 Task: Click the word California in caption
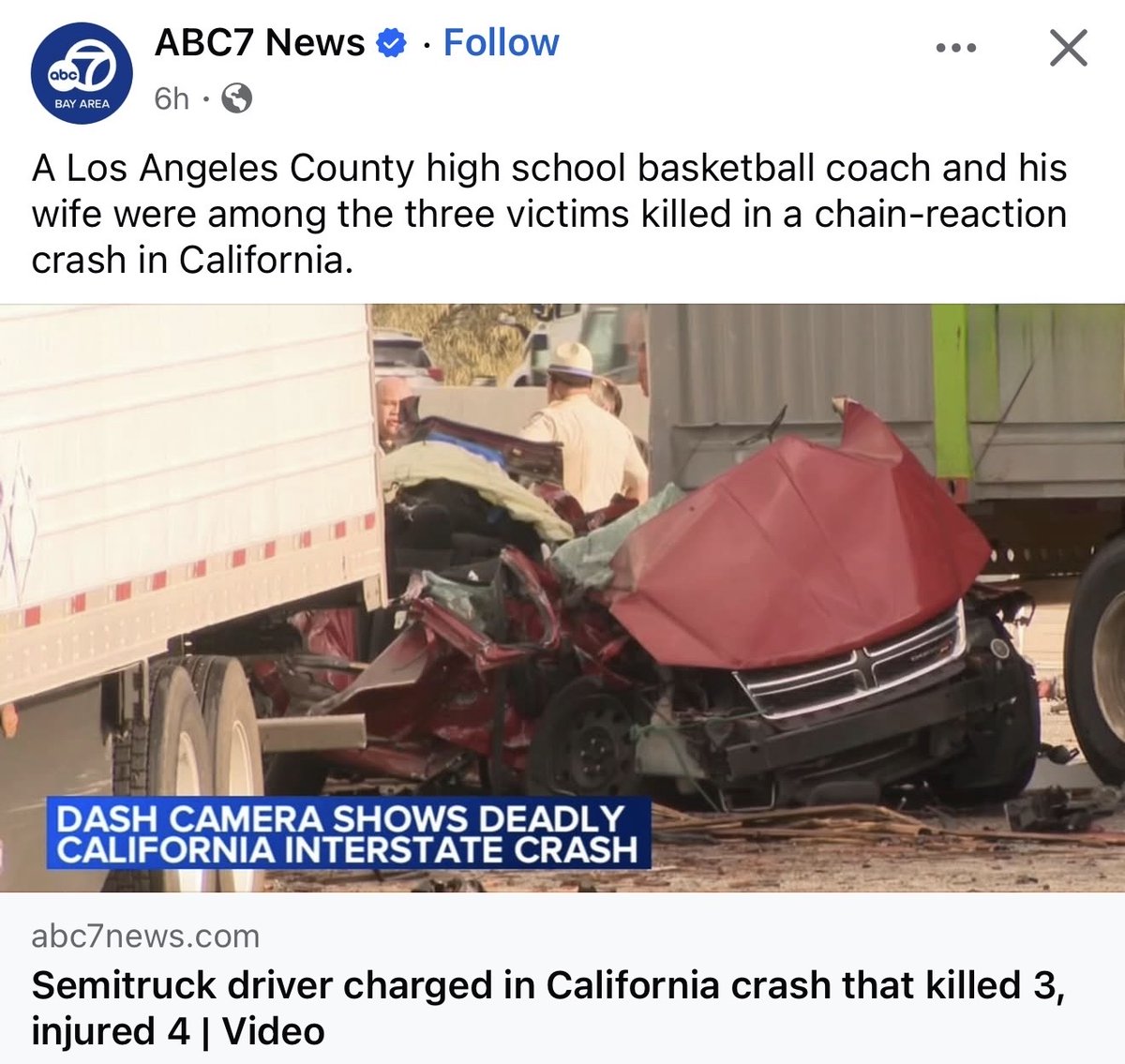264,260
